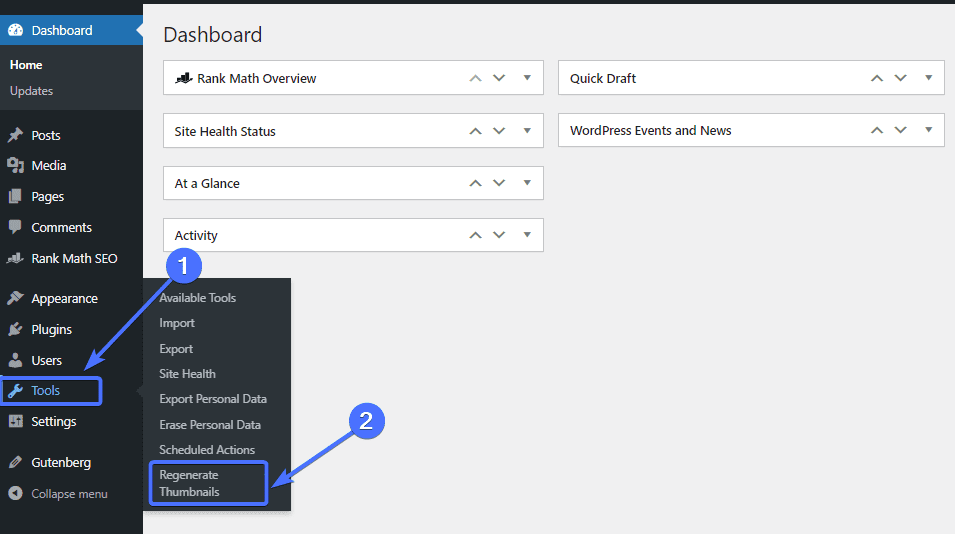Click the Users person icon
955x534 pixels.
click(x=15, y=360)
